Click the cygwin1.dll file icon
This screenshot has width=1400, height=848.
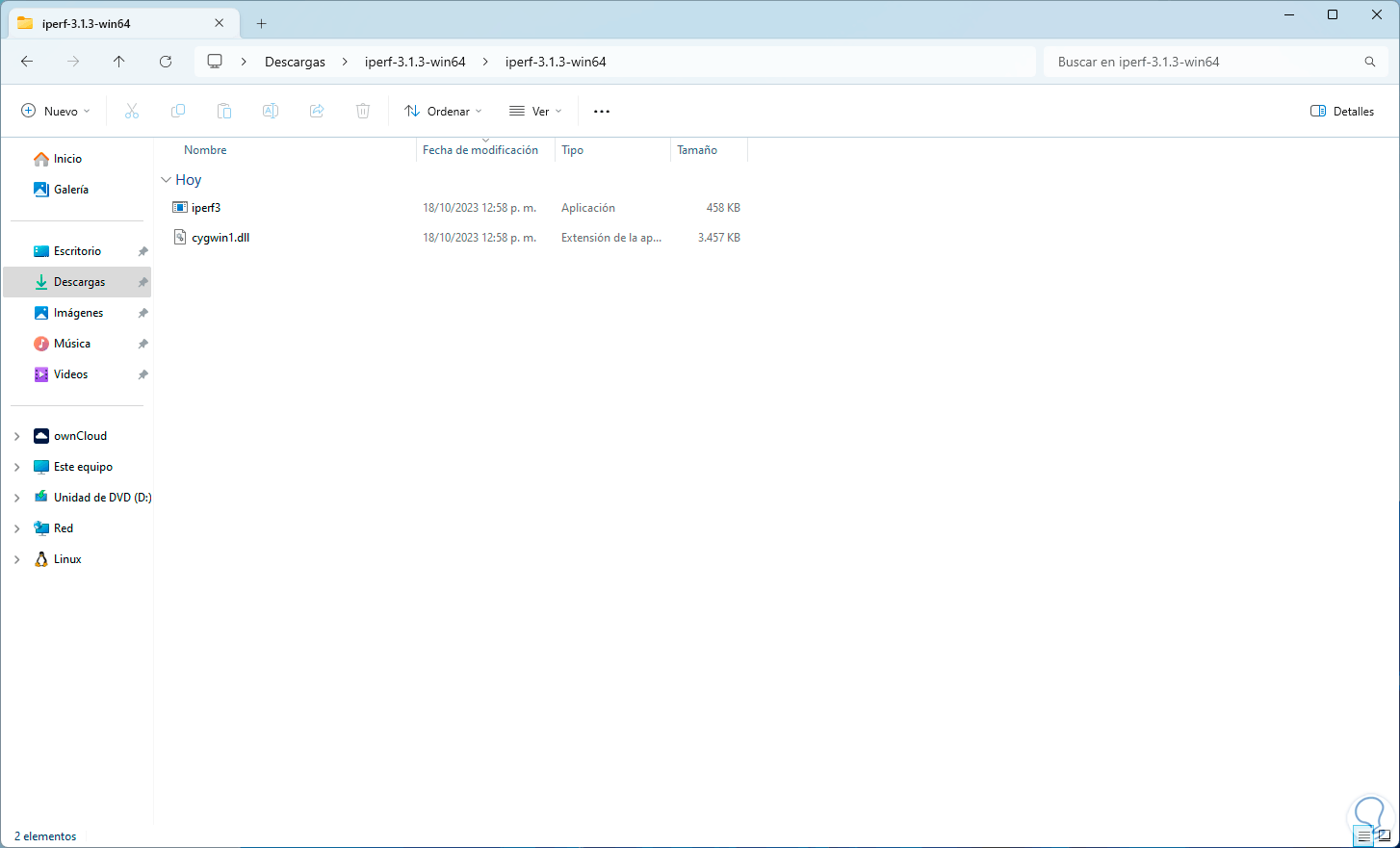(x=180, y=237)
